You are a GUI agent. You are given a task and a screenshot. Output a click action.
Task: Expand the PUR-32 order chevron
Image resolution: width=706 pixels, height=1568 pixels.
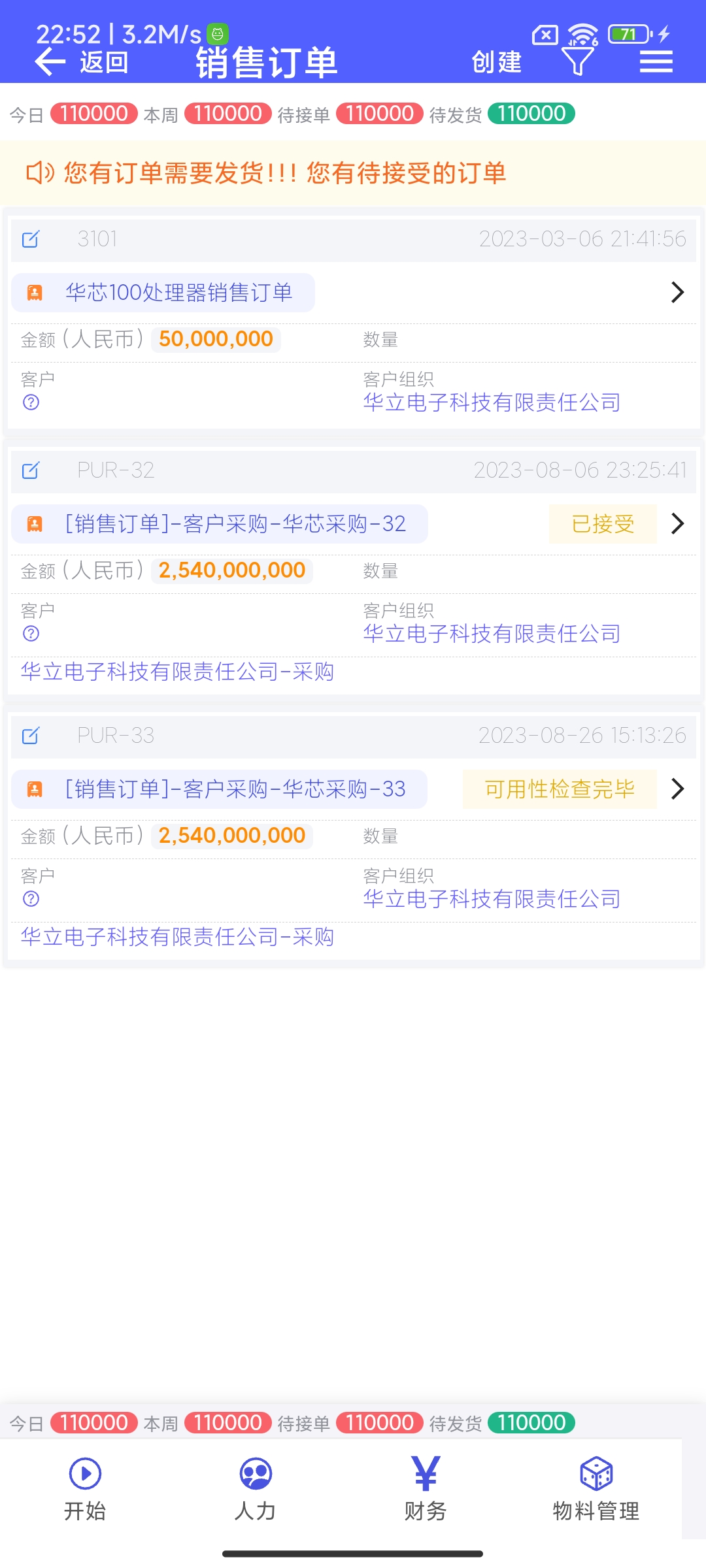tap(677, 523)
